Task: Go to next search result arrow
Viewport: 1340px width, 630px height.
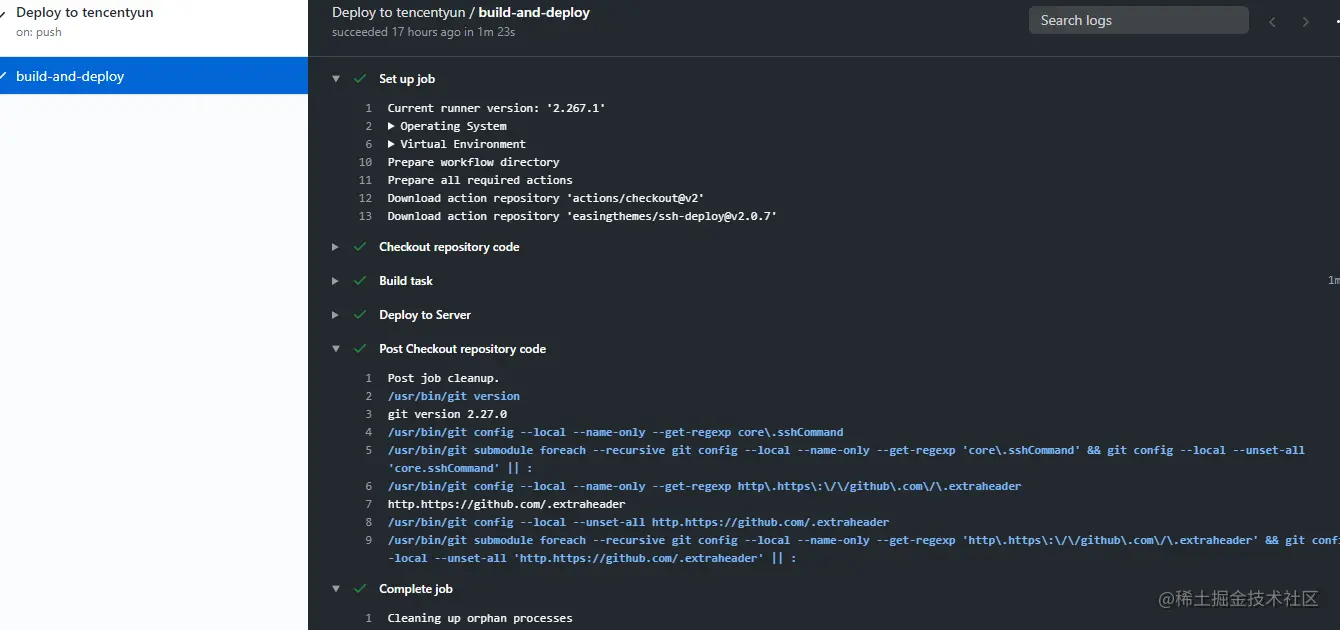Action: [1305, 22]
